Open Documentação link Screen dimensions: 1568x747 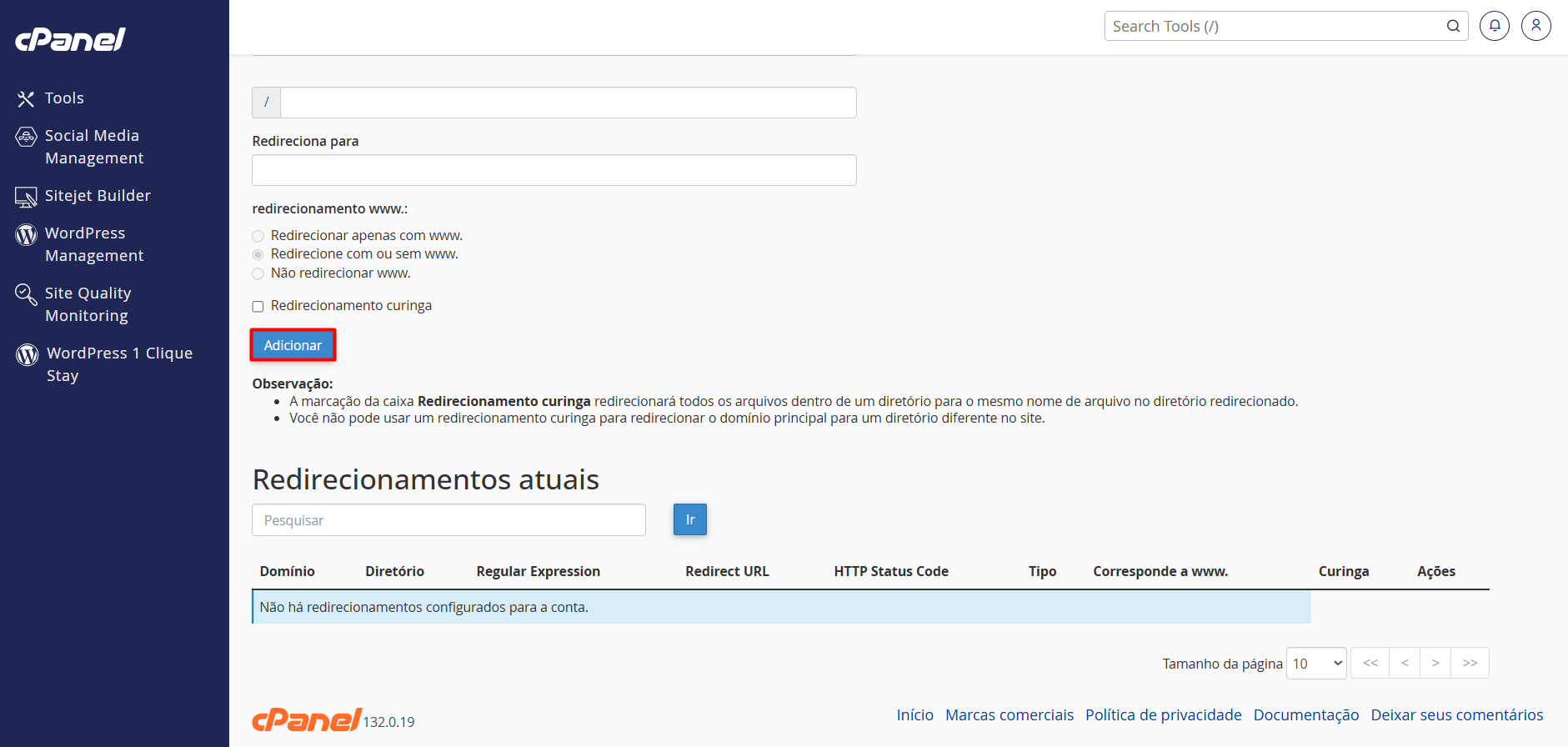click(x=1305, y=714)
